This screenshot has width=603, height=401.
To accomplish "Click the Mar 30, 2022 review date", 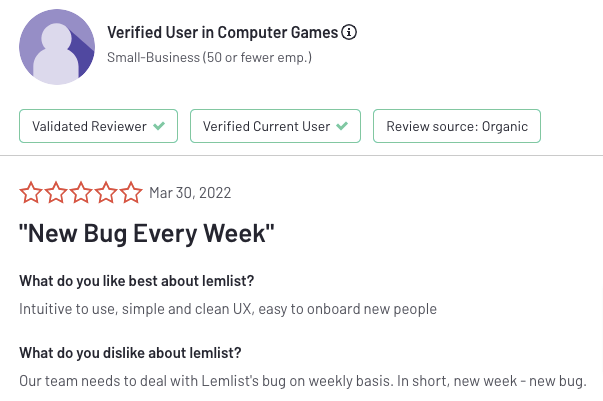I will pos(190,193).
